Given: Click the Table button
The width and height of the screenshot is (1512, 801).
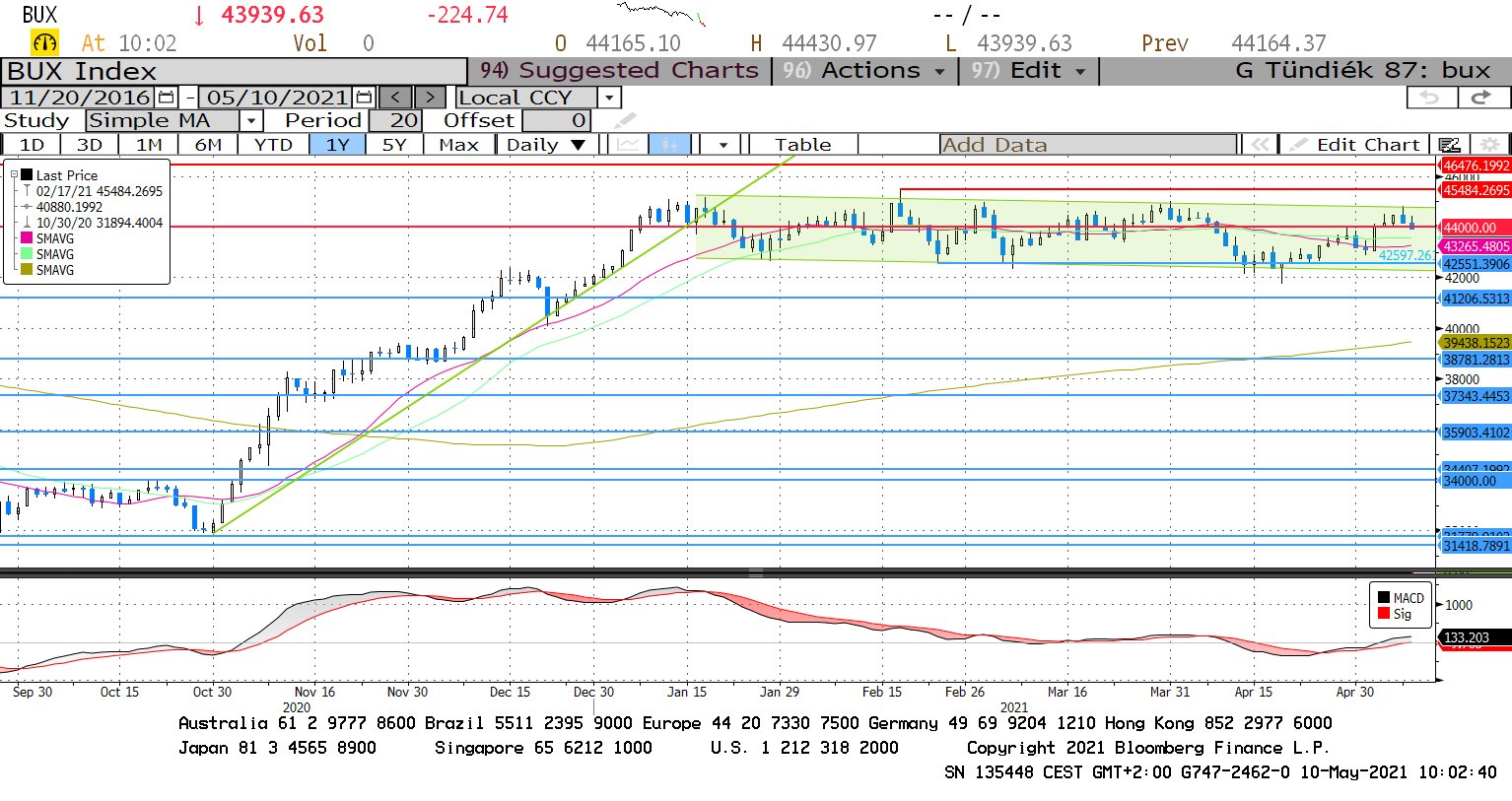Looking at the screenshot, I should [x=803, y=144].
